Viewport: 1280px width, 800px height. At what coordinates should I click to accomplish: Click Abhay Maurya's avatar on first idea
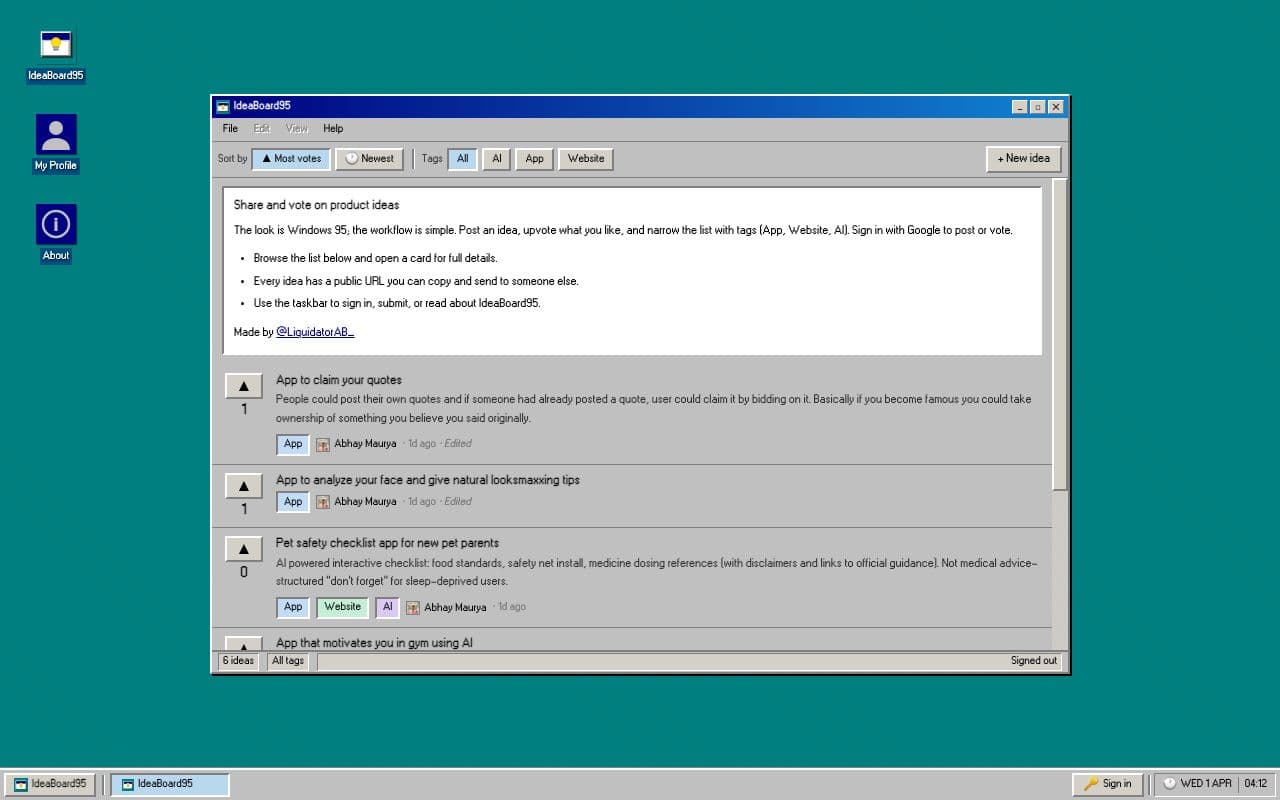[x=322, y=443]
